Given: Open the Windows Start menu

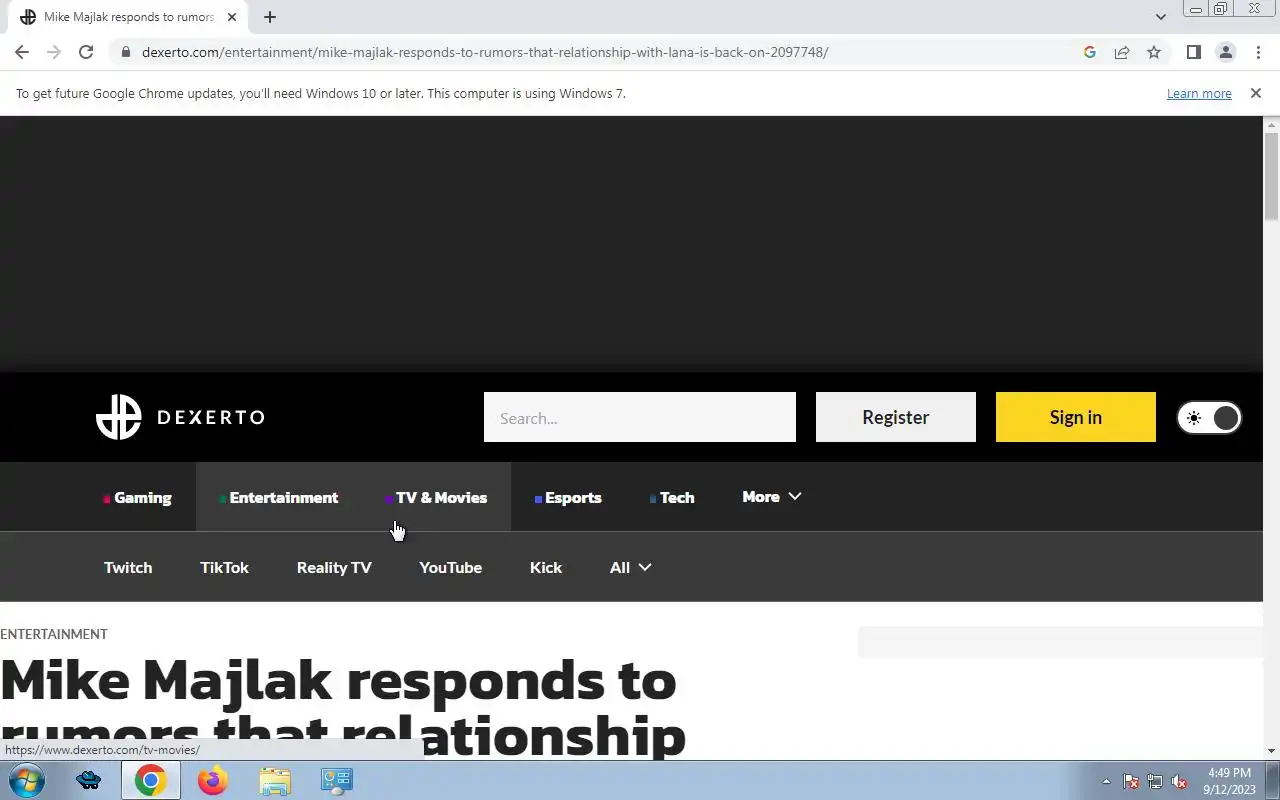Looking at the screenshot, I should click(25, 780).
